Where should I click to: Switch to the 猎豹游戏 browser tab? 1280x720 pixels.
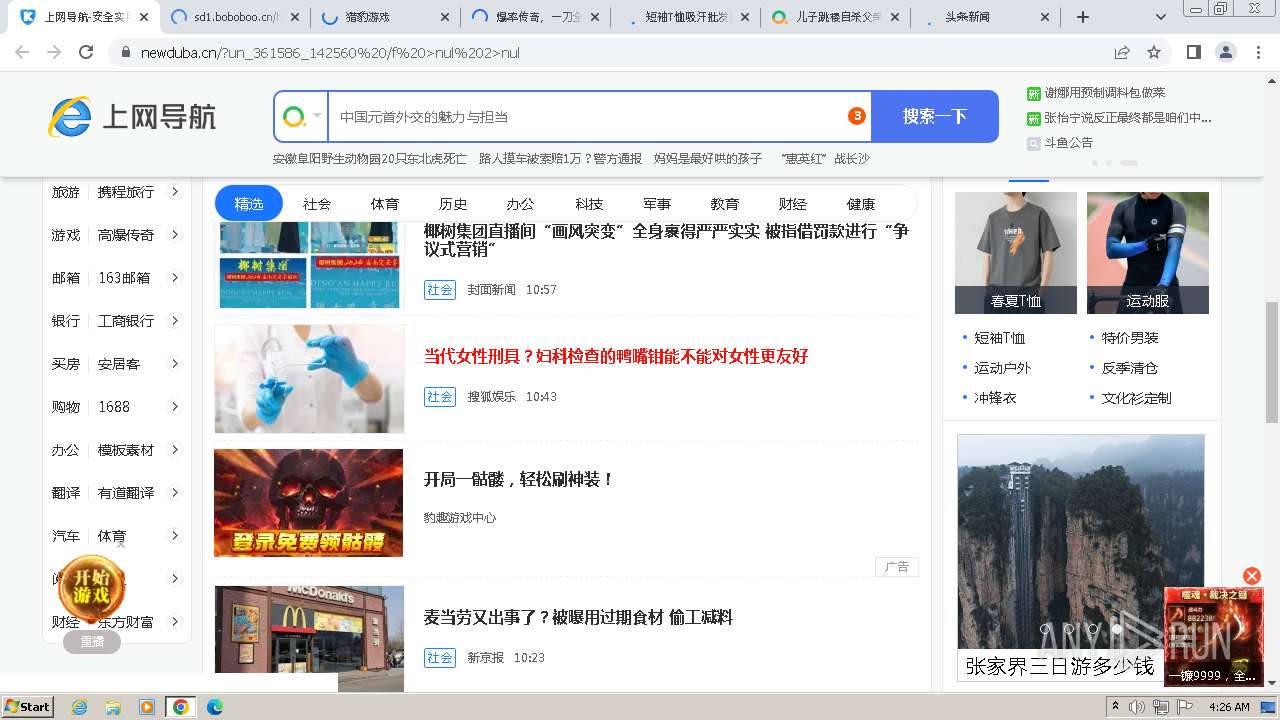pyautogui.click(x=383, y=17)
